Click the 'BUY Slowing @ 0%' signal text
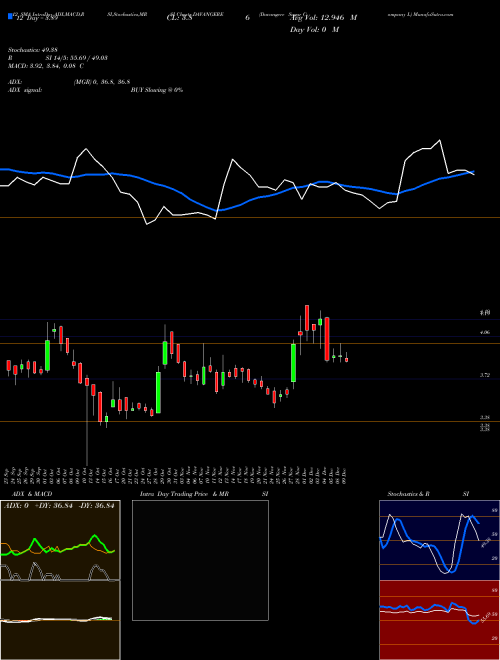The image size is (500, 660). (157, 90)
